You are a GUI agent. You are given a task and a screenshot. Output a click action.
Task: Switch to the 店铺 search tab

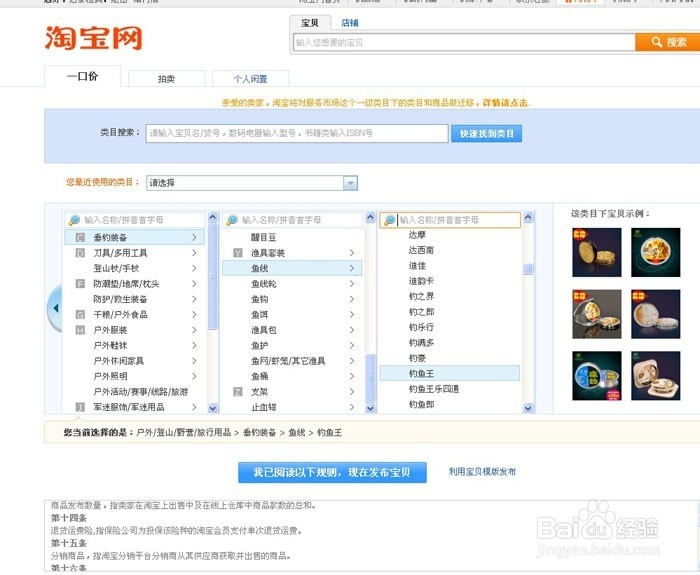tap(350, 23)
